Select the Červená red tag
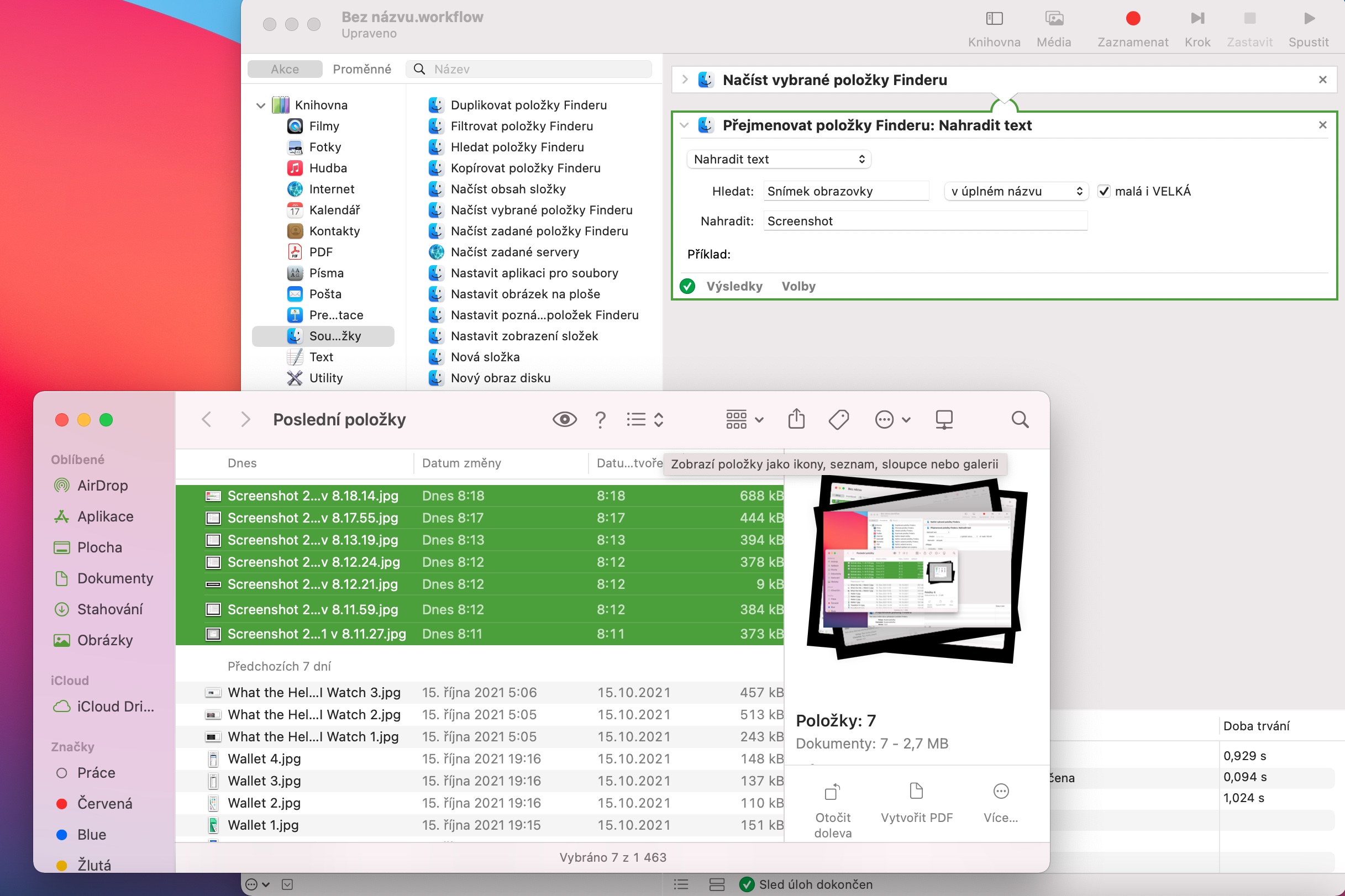1345x896 pixels. [104, 803]
